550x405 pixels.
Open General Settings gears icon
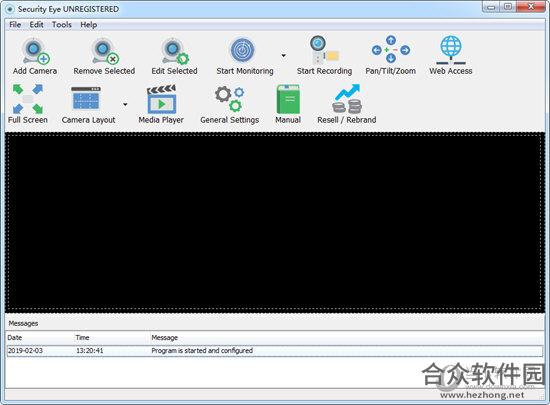click(230, 99)
